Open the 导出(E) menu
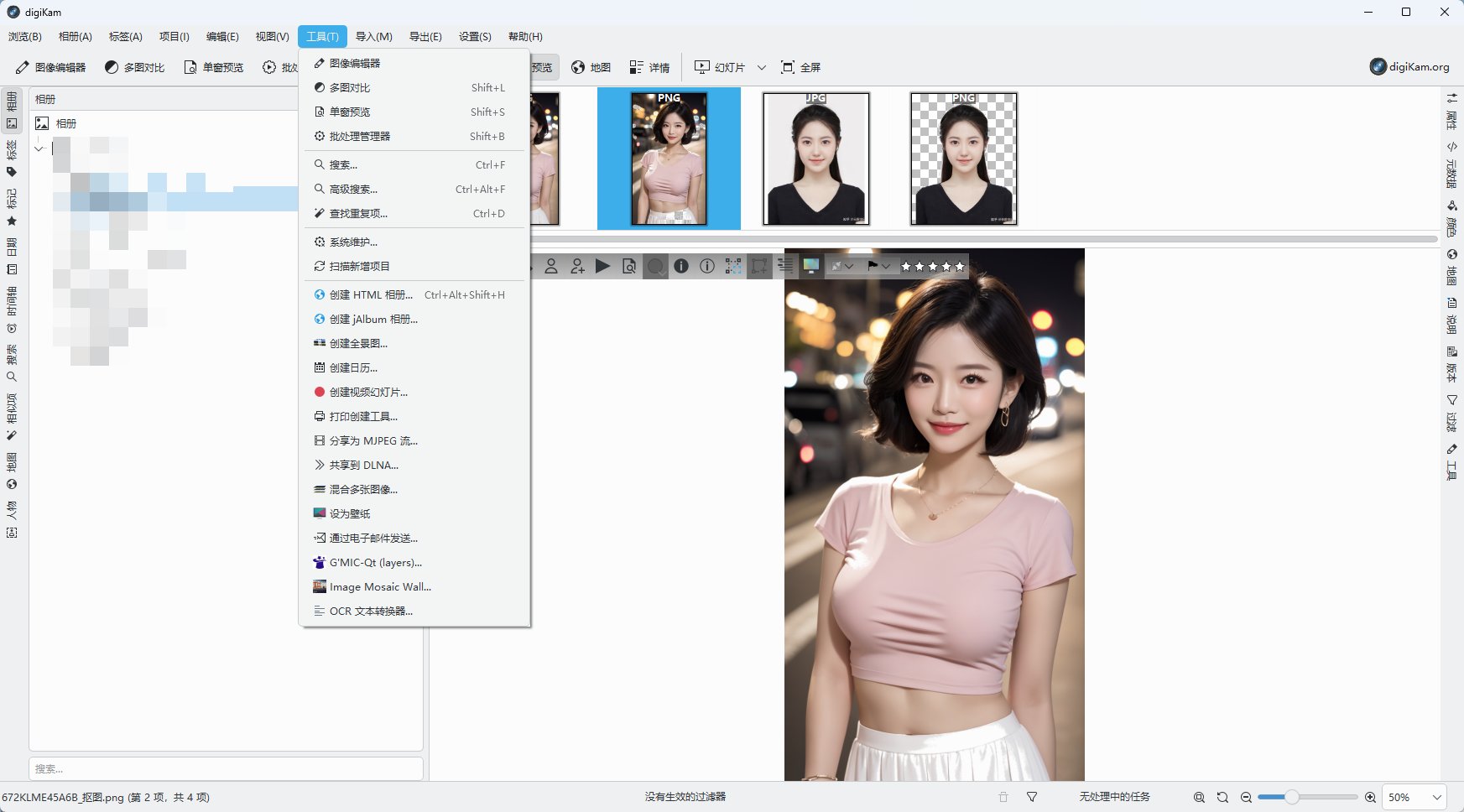1464x812 pixels. tap(425, 36)
